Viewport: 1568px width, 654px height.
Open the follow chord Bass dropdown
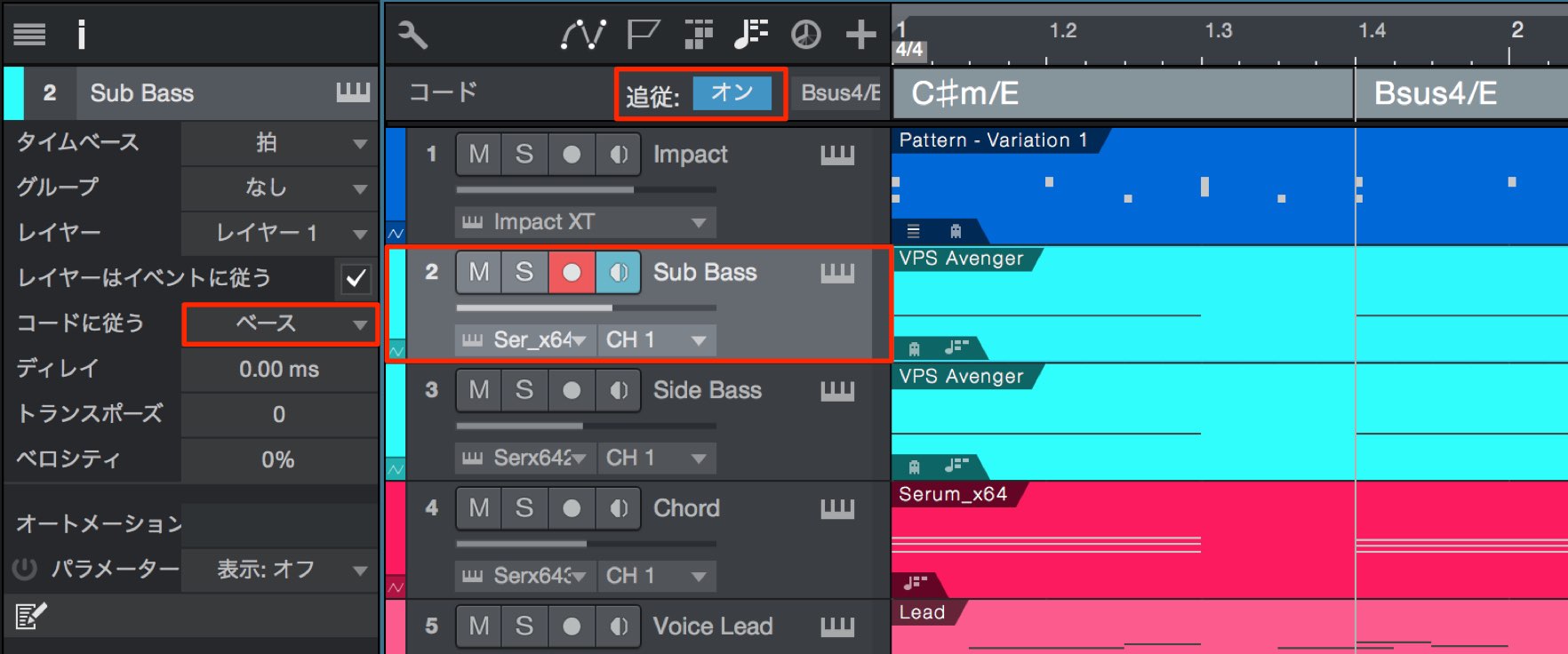[x=280, y=323]
